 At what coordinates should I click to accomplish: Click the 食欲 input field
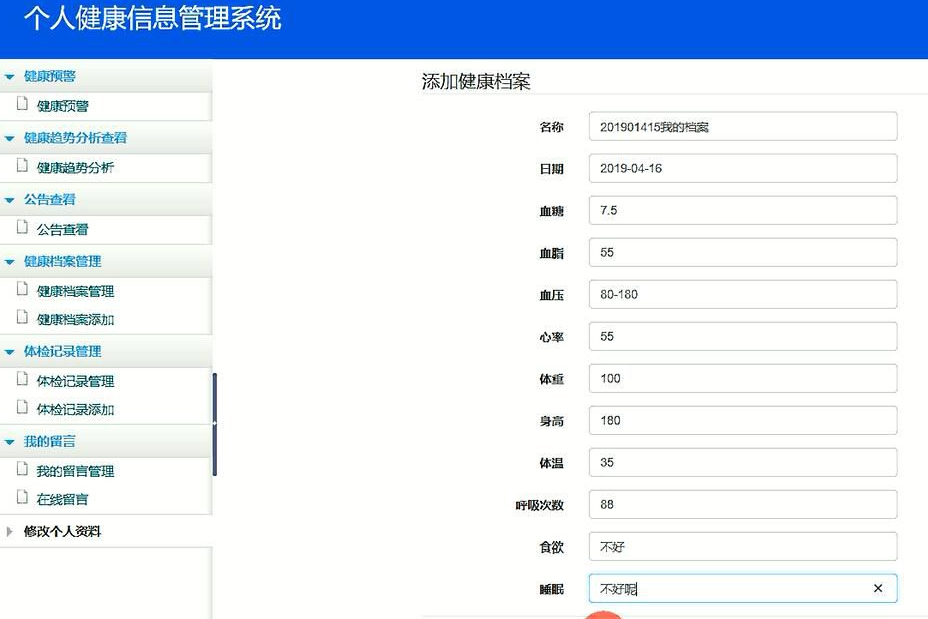pyautogui.click(x=743, y=547)
